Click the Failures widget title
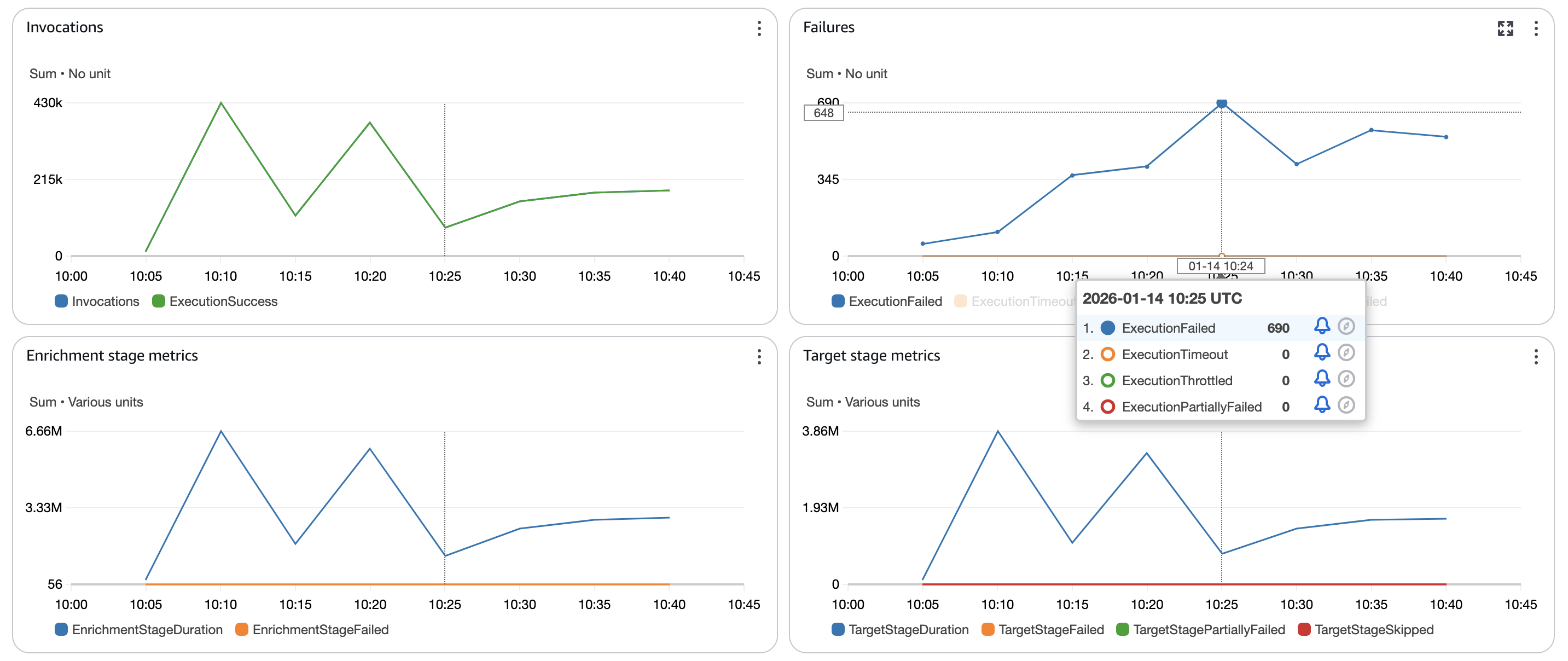 click(828, 27)
